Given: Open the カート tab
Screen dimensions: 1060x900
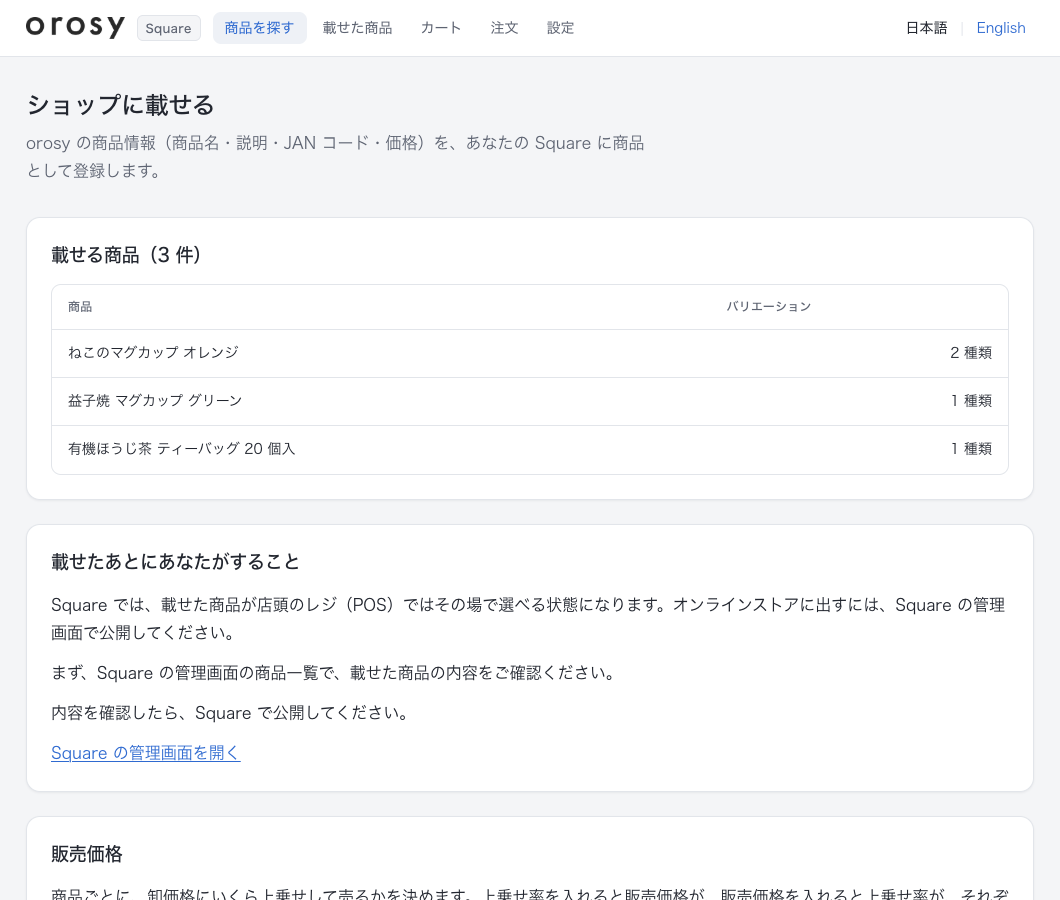Looking at the screenshot, I should tap(441, 28).
